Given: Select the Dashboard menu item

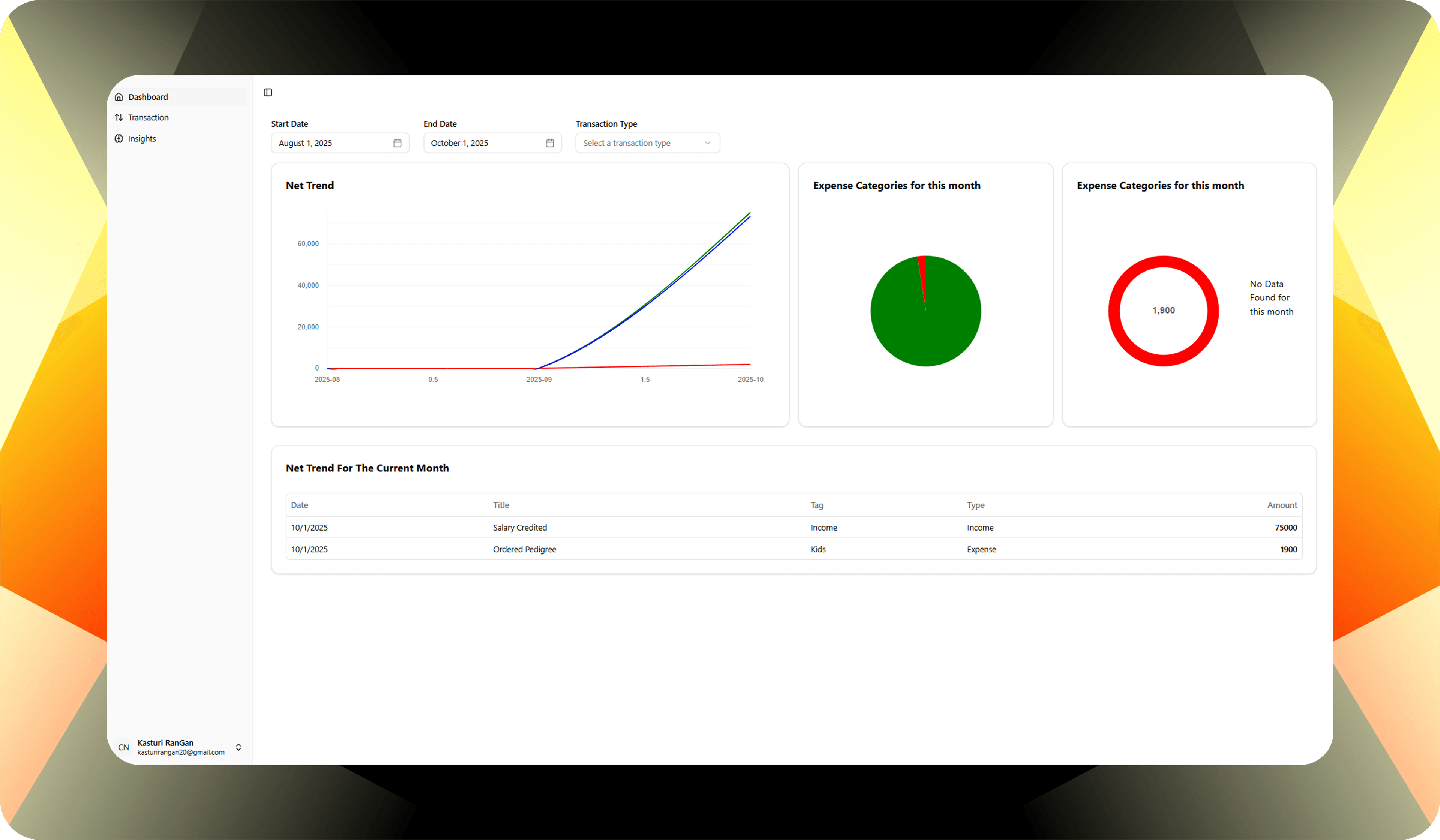Looking at the screenshot, I should click(x=148, y=97).
